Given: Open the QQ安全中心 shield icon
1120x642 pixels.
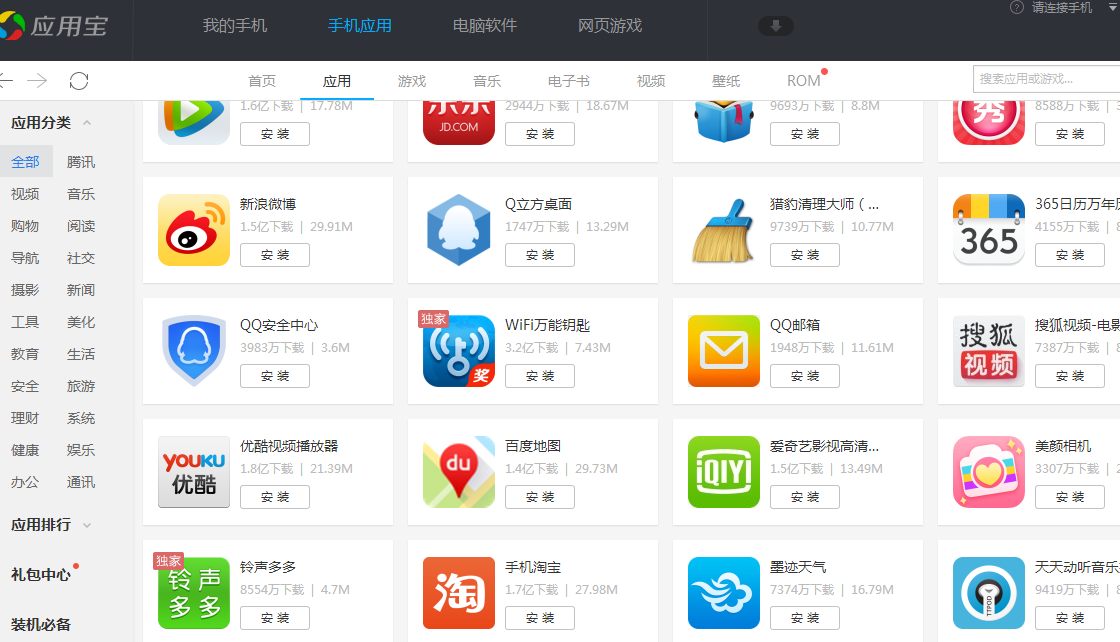Looking at the screenshot, I should [x=194, y=351].
